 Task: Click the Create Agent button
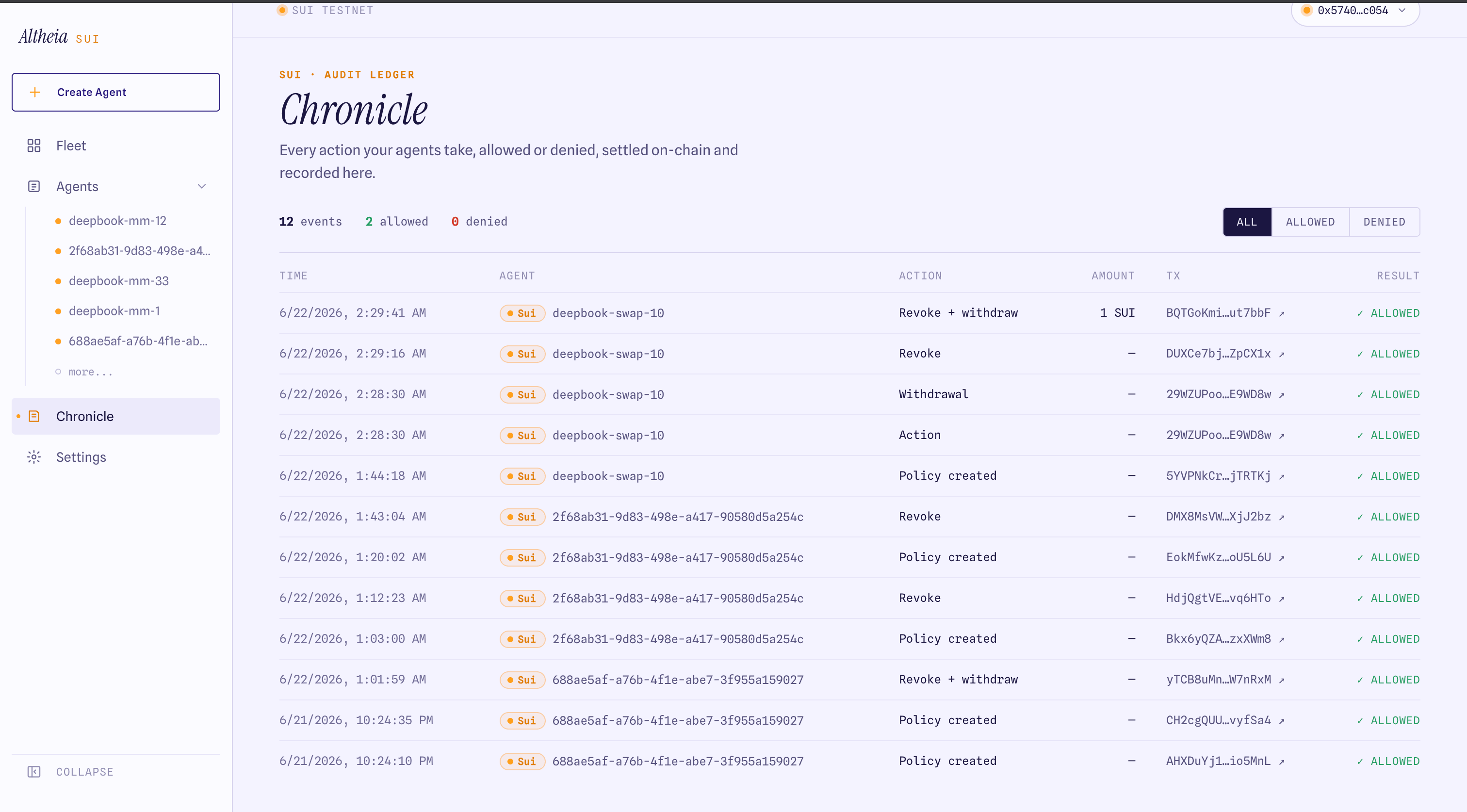(115, 92)
